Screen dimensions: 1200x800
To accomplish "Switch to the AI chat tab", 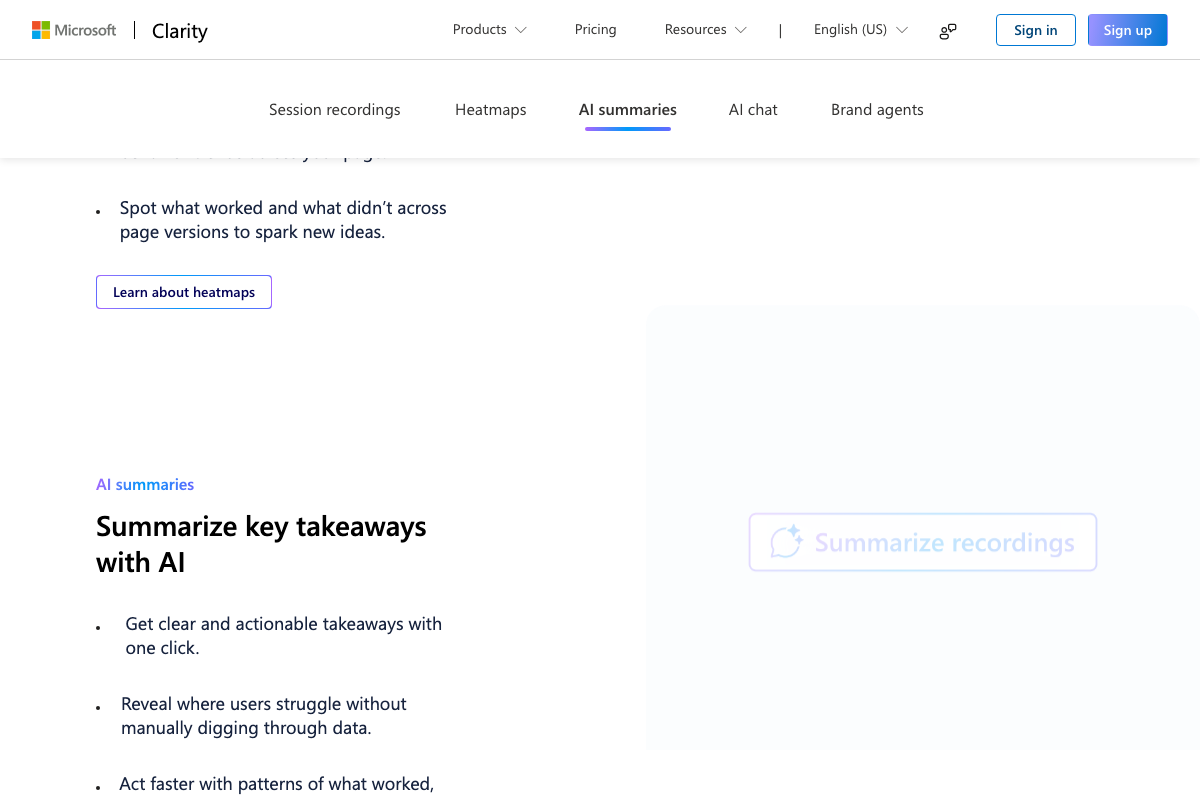I will (753, 110).
